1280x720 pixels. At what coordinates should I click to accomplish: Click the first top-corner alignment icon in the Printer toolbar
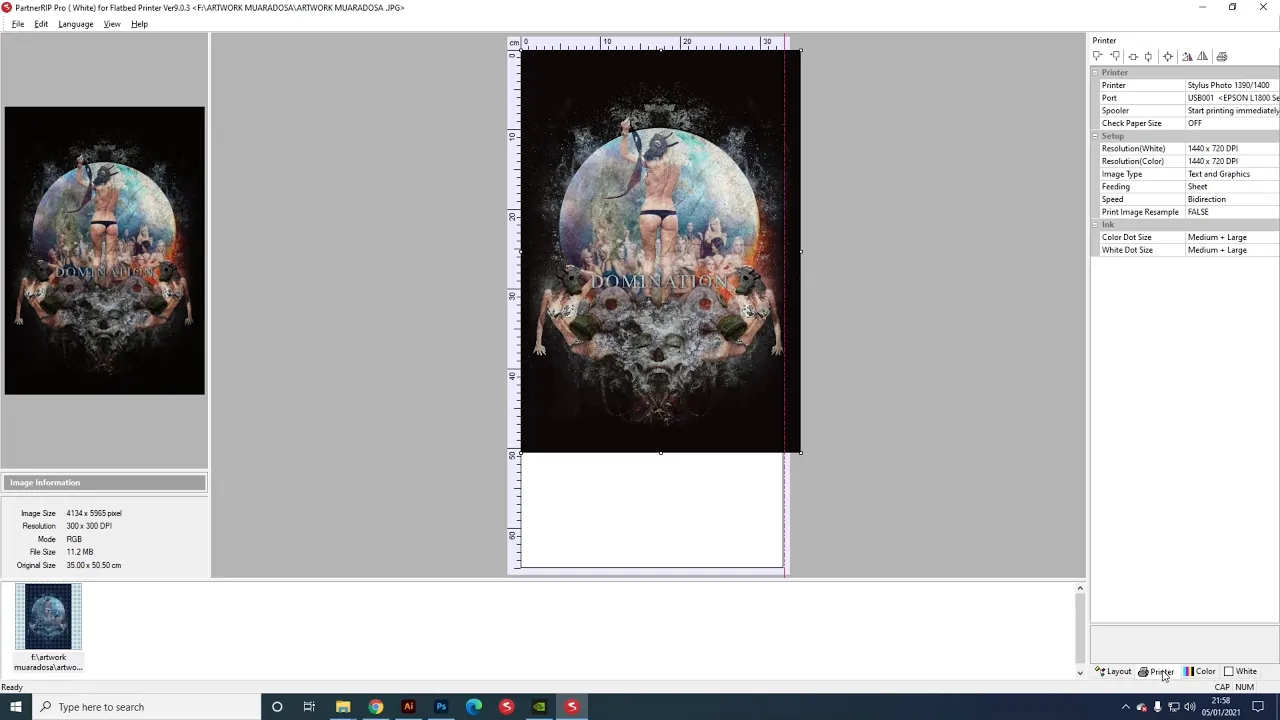[1098, 57]
